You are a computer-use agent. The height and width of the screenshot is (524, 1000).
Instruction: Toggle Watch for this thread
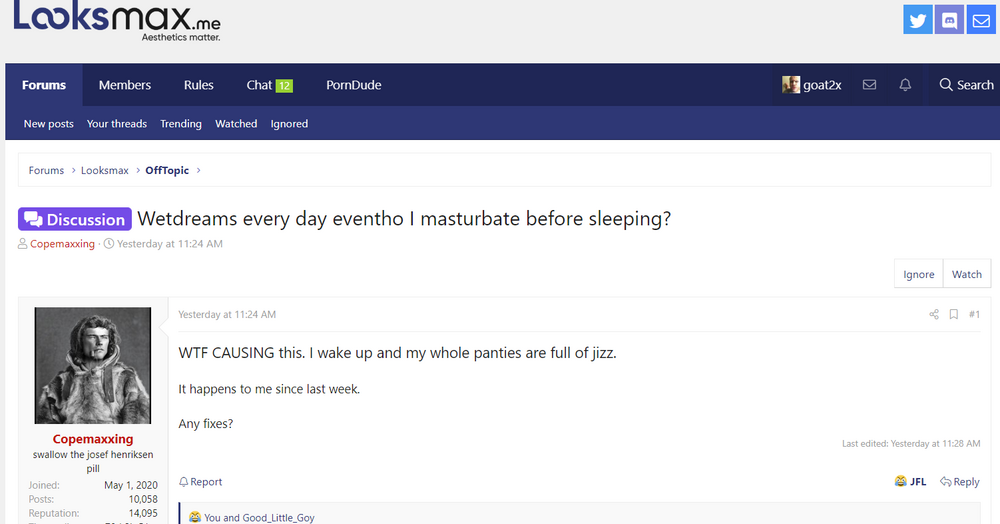click(967, 274)
